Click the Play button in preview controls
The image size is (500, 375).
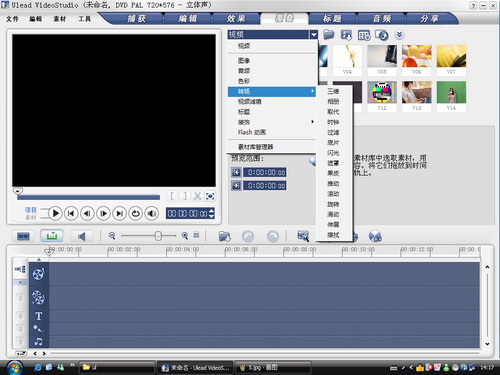[x=56, y=213]
